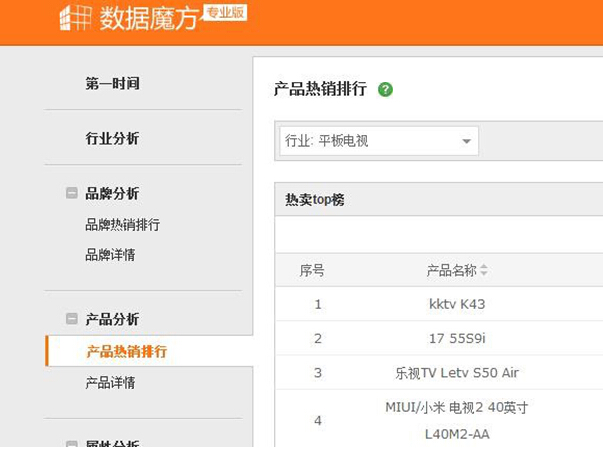Open 品牌热销排行 sidebar link
This screenshot has width=603, height=461.
[x=123, y=225]
